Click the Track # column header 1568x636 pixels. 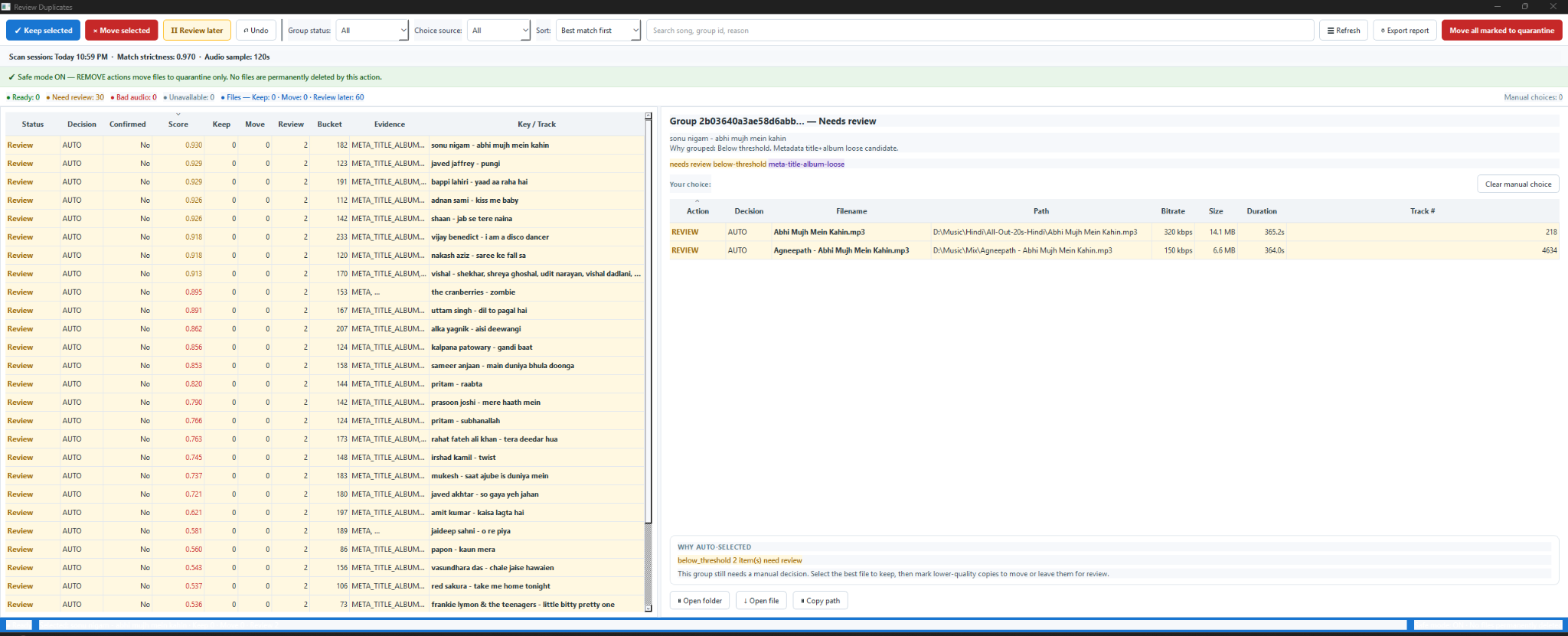(x=1423, y=211)
